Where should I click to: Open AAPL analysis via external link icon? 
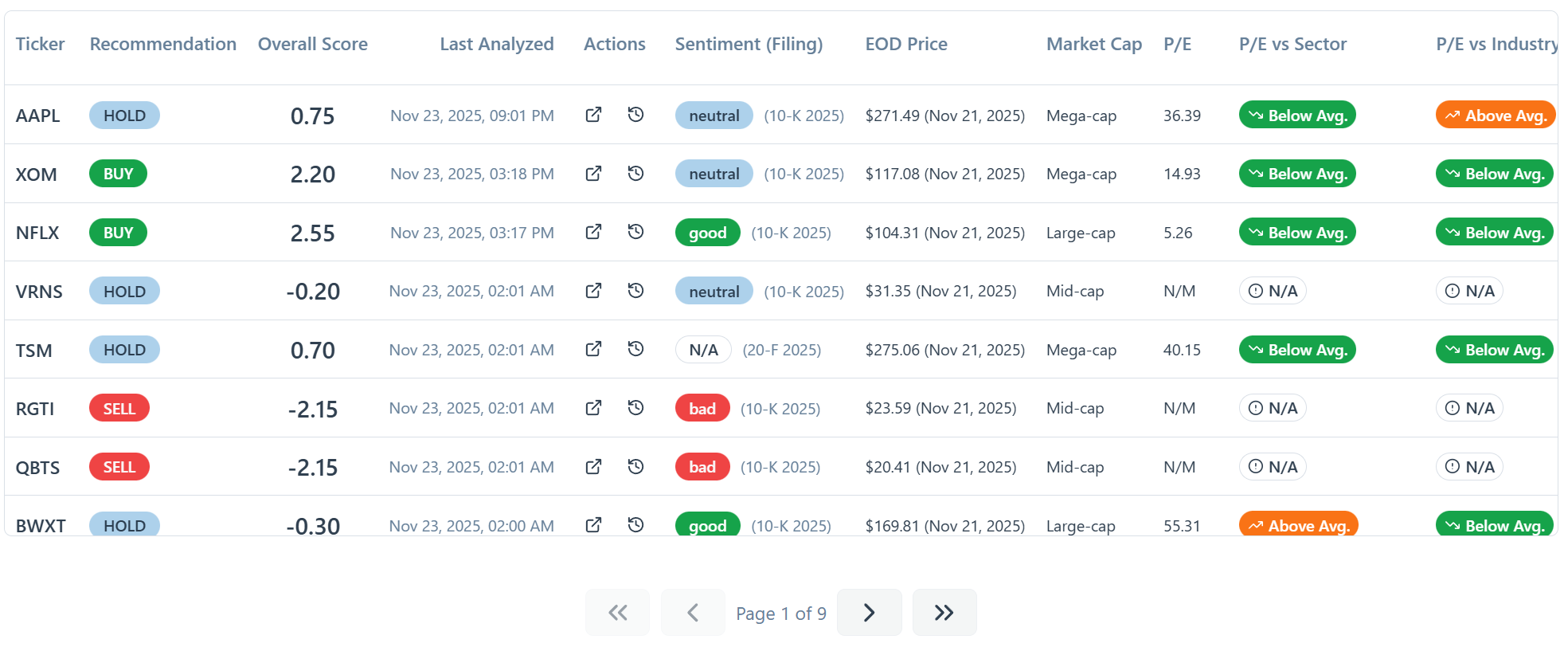(593, 115)
